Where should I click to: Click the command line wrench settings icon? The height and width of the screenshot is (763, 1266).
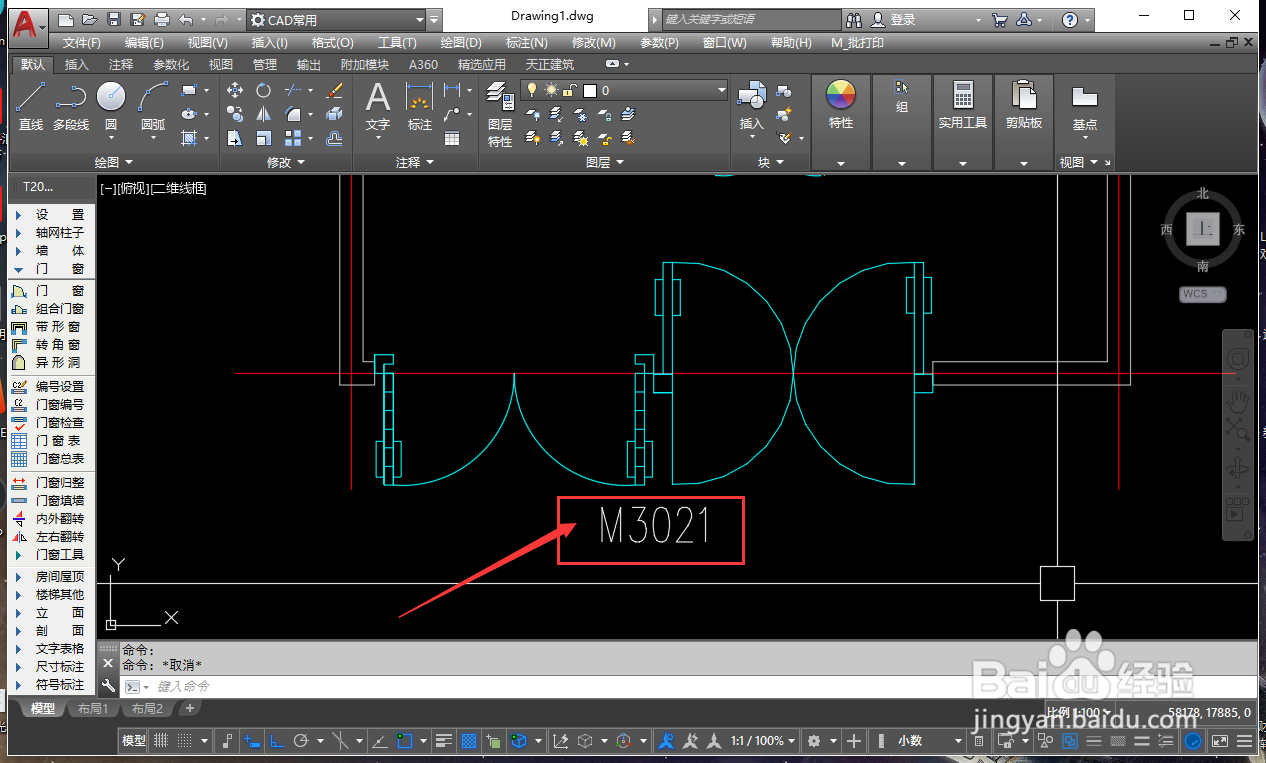point(109,686)
